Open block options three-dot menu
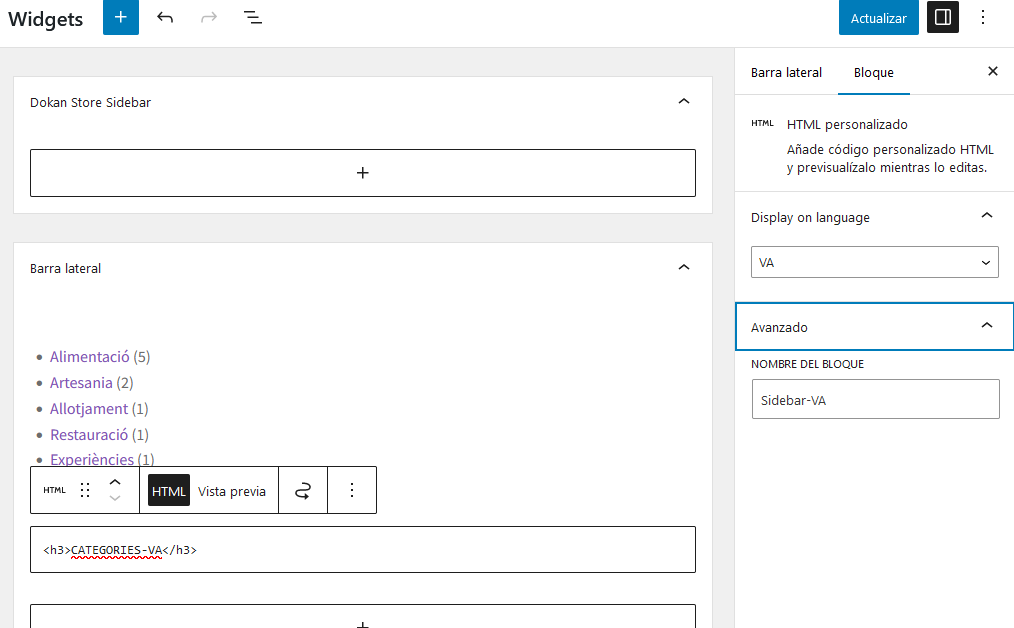 click(x=352, y=490)
